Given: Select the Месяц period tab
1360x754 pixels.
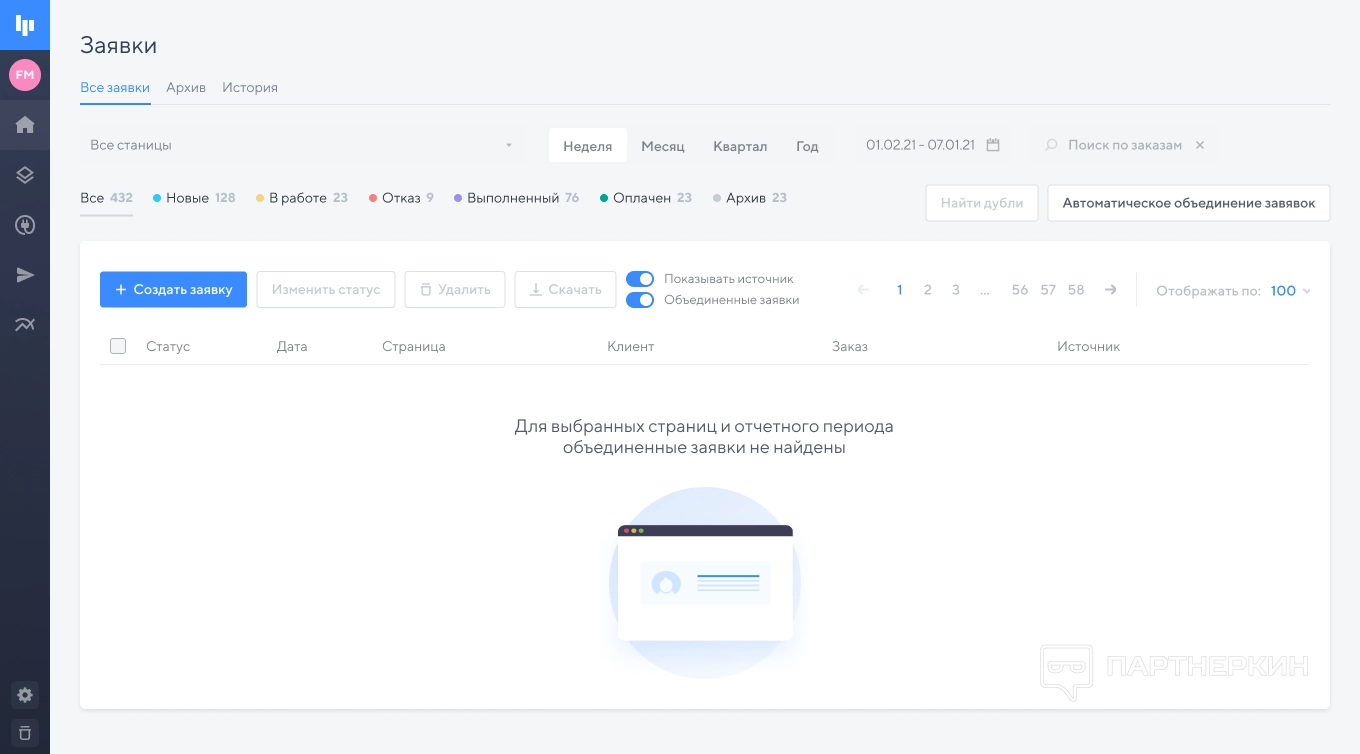Looking at the screenshot, I should pyautogui.click(x=662, y=146).
